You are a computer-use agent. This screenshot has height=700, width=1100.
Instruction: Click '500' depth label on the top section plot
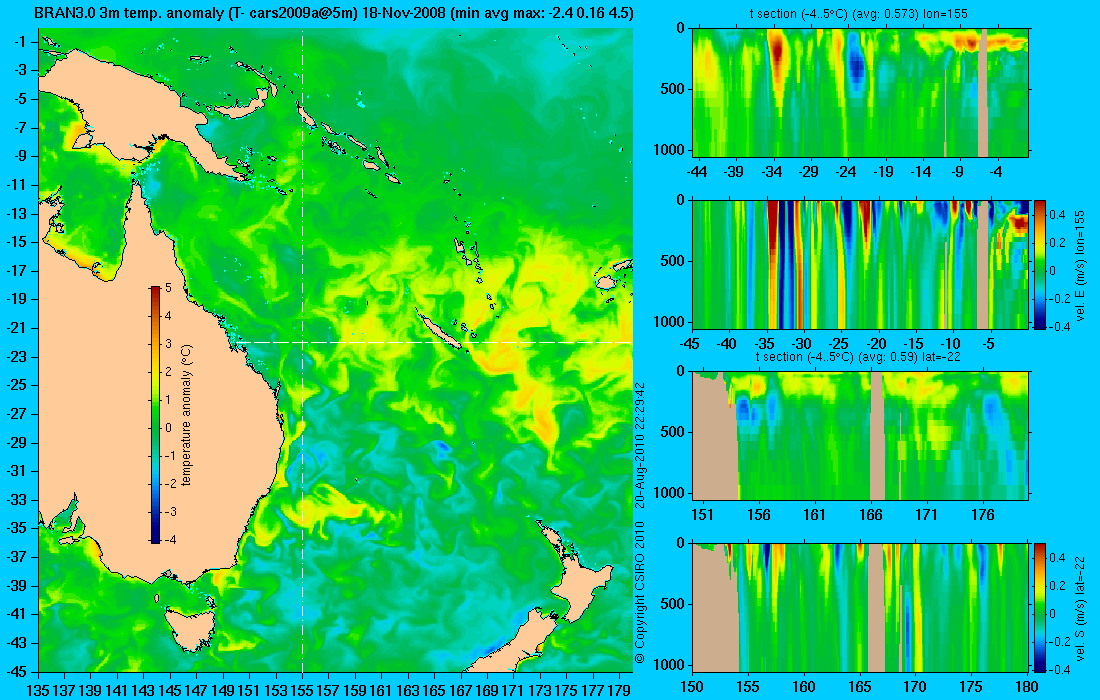click(x=673, y=89)
